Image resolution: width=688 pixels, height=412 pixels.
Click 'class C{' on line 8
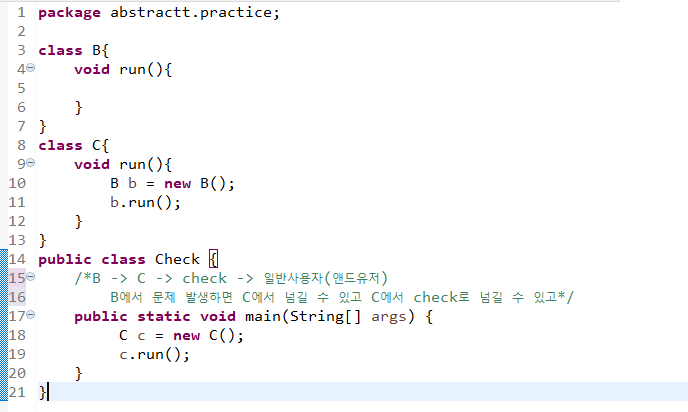[73, 146]
